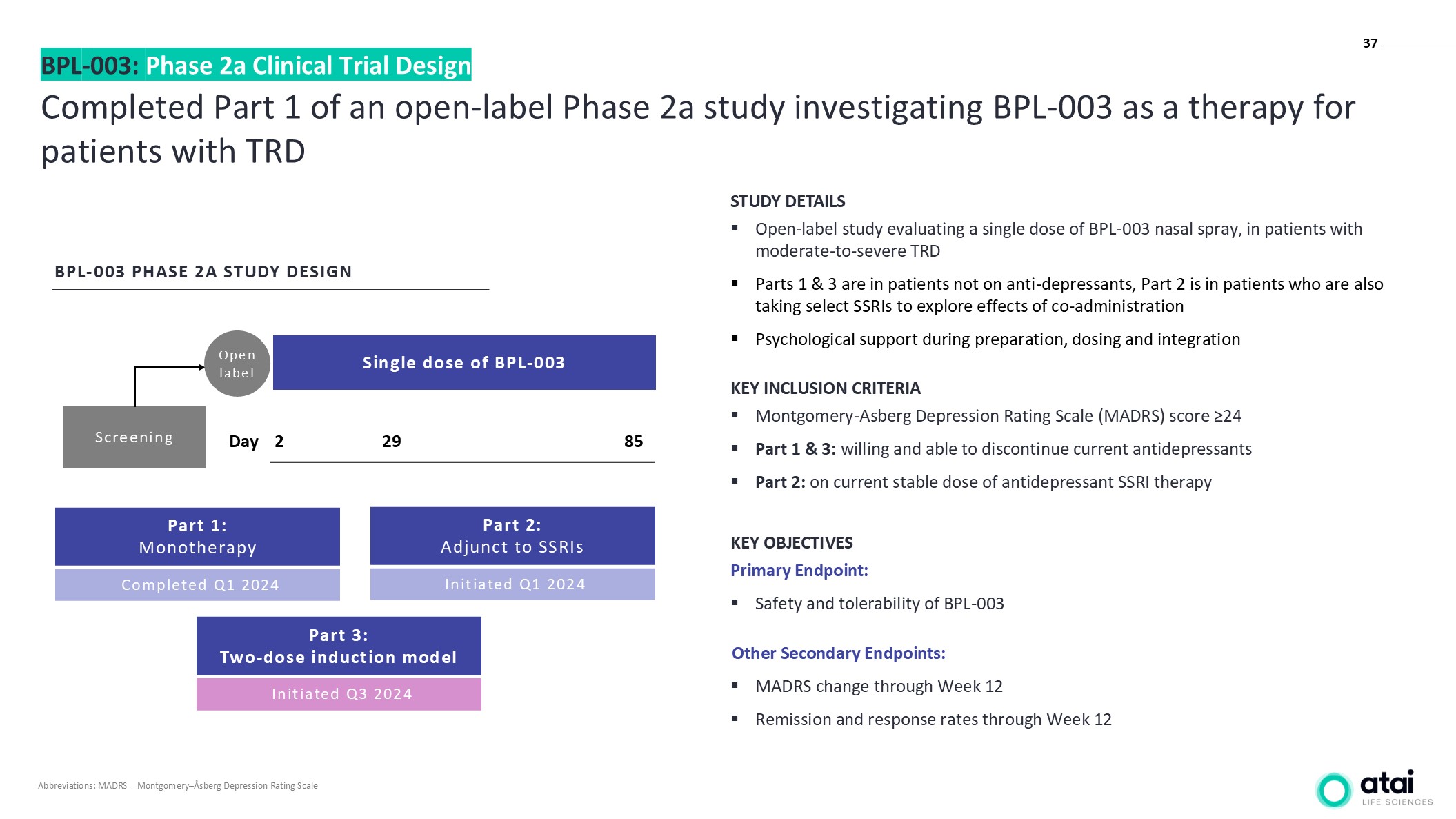Click the Abbreviations footnote text
This screenshot has width=1456, height=819.
[178, 786]
